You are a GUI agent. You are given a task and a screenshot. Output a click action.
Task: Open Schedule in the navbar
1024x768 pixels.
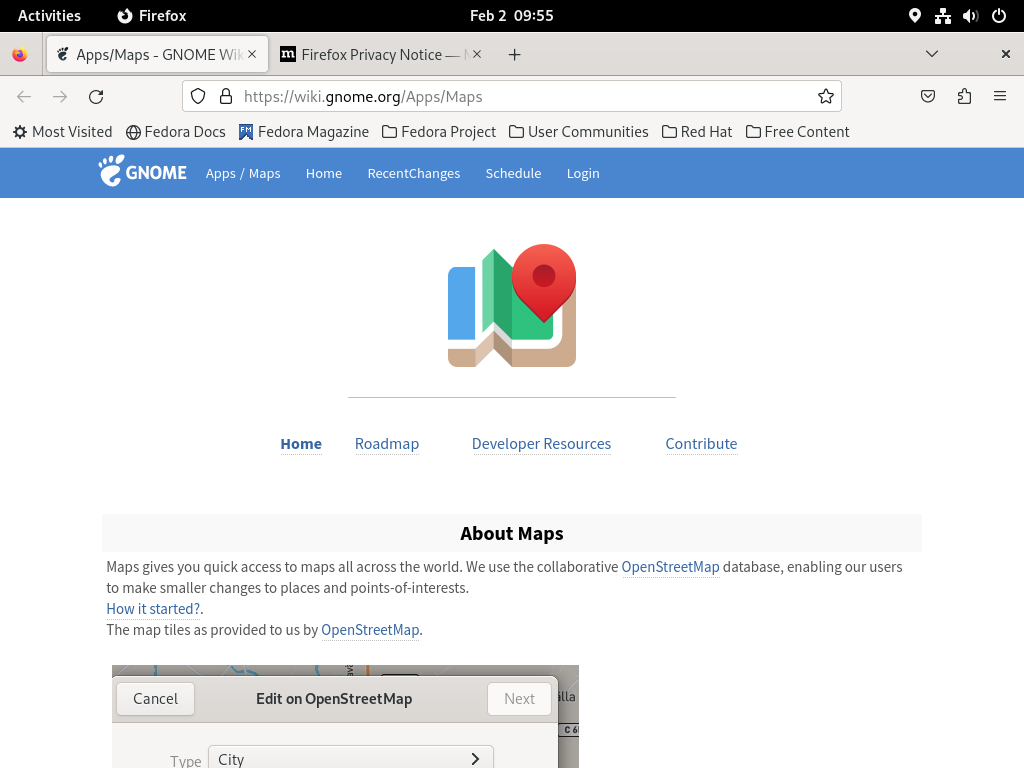513,174
